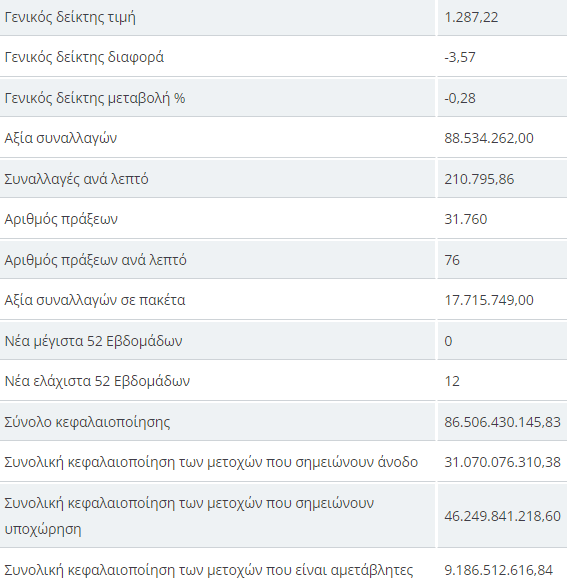The width and height of the screenshot is (567, 584).
Task: Select the value 1.287,22
Action: tap(471, 18)
